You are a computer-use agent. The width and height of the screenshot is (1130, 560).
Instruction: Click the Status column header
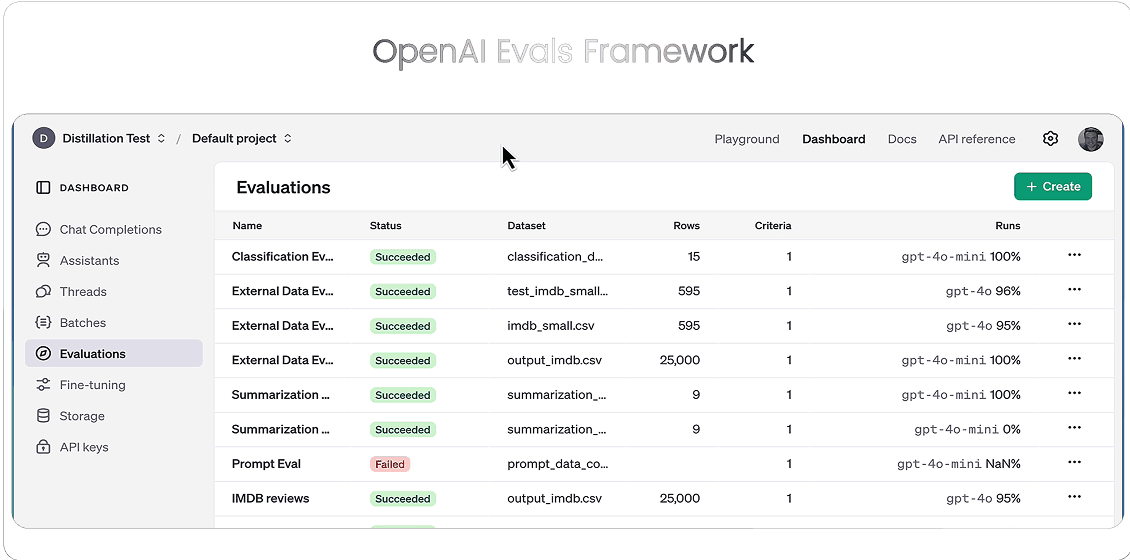pyautogui.click(x=386, y=226)
